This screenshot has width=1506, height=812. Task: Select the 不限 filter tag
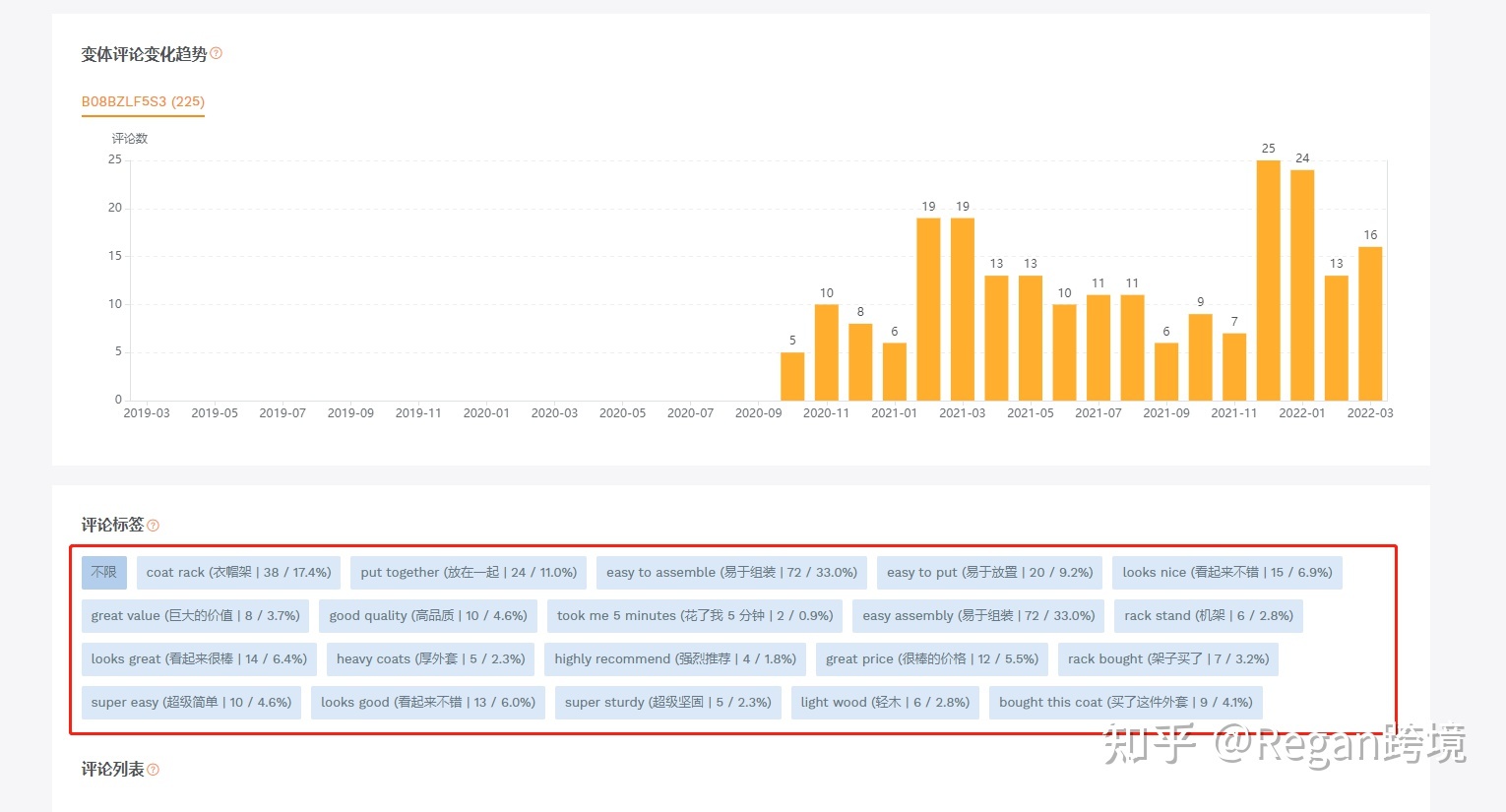pos(103,573)
